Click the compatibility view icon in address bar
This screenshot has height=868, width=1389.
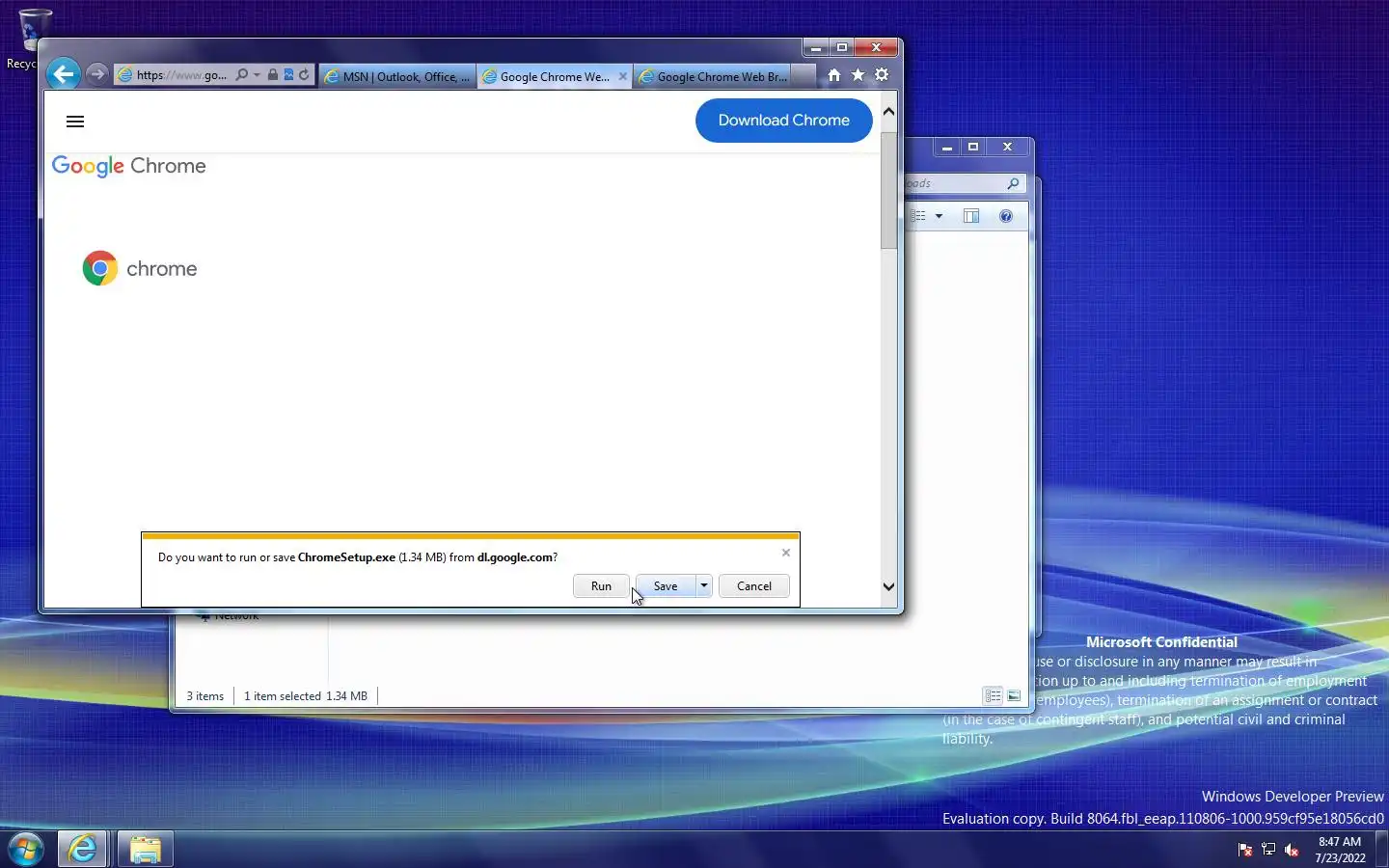coord(288,75)
